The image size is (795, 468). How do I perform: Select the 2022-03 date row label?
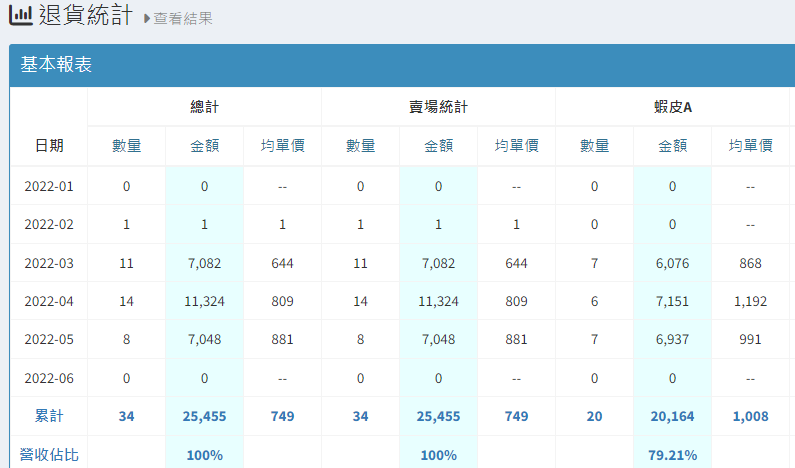pyautogui.click(x=49, y=263)
